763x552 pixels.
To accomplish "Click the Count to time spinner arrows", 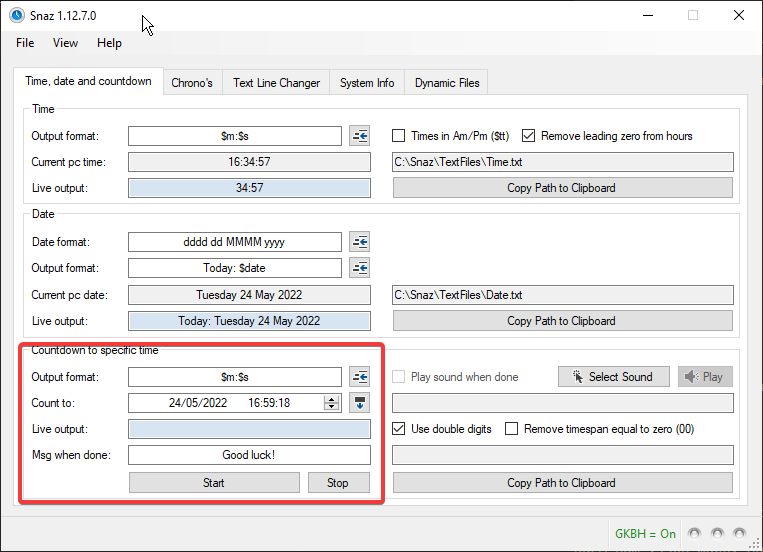I will click(332, 403).
